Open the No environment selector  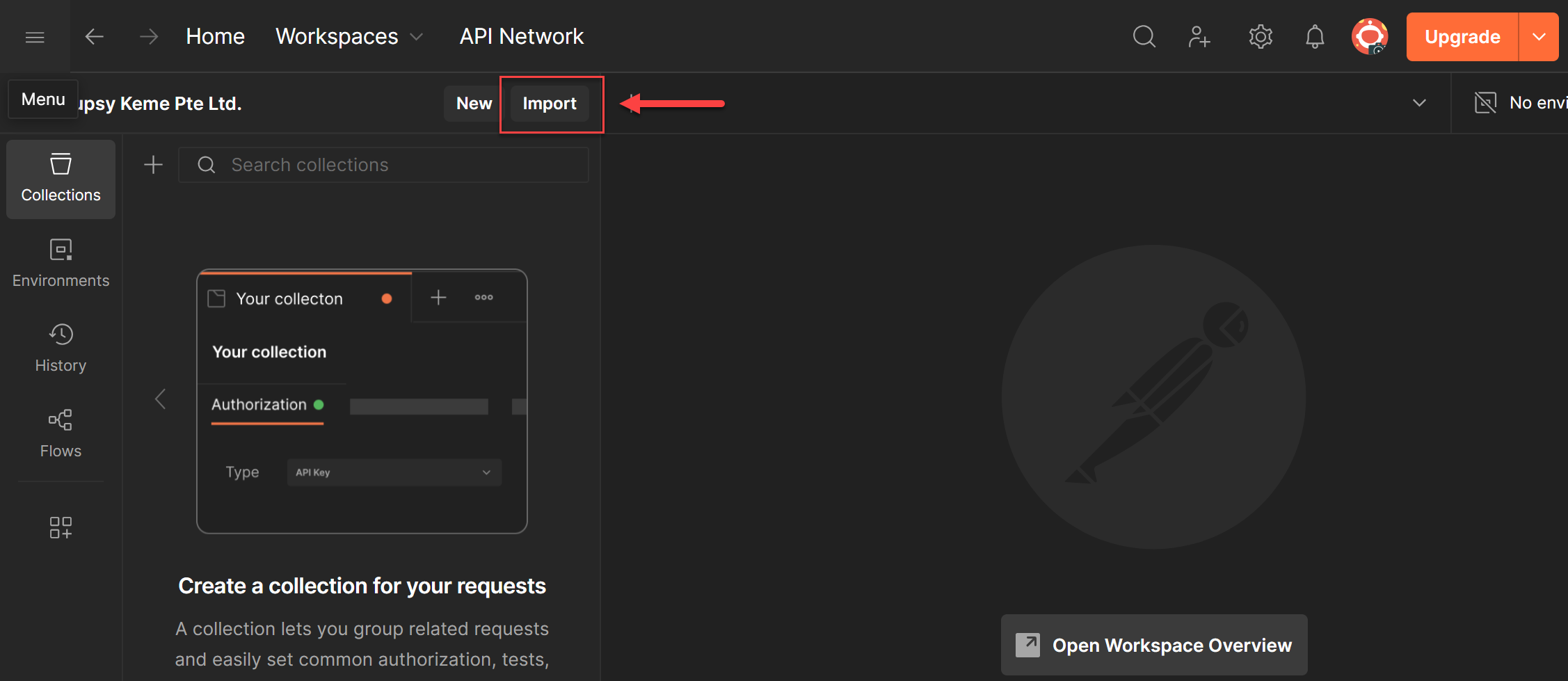coord(1521,103)
